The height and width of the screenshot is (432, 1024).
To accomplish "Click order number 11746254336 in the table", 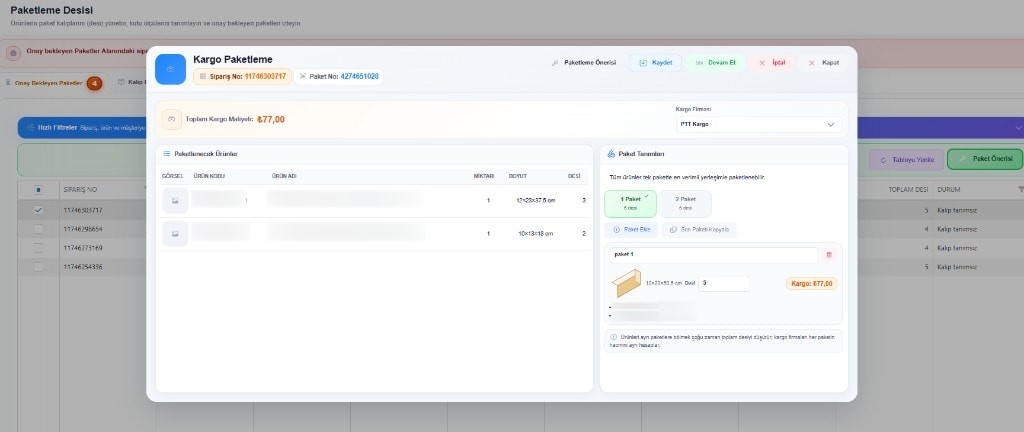I will tap(83, 267).
